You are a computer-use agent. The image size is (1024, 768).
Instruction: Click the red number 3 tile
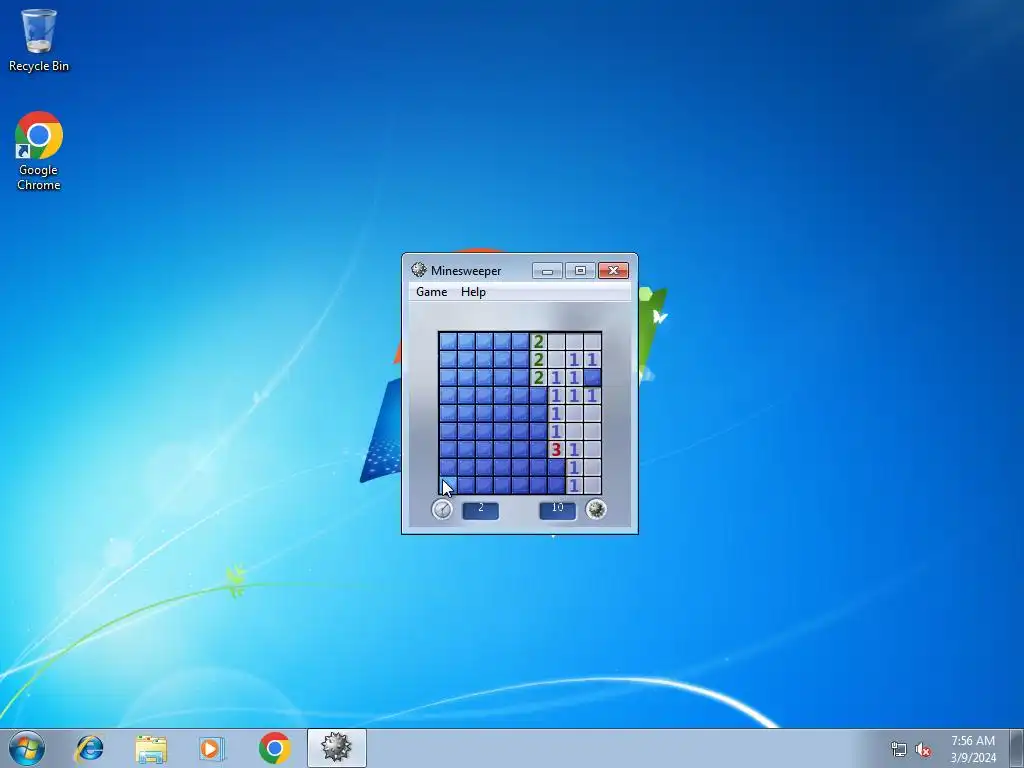click(x=556, y=449)
